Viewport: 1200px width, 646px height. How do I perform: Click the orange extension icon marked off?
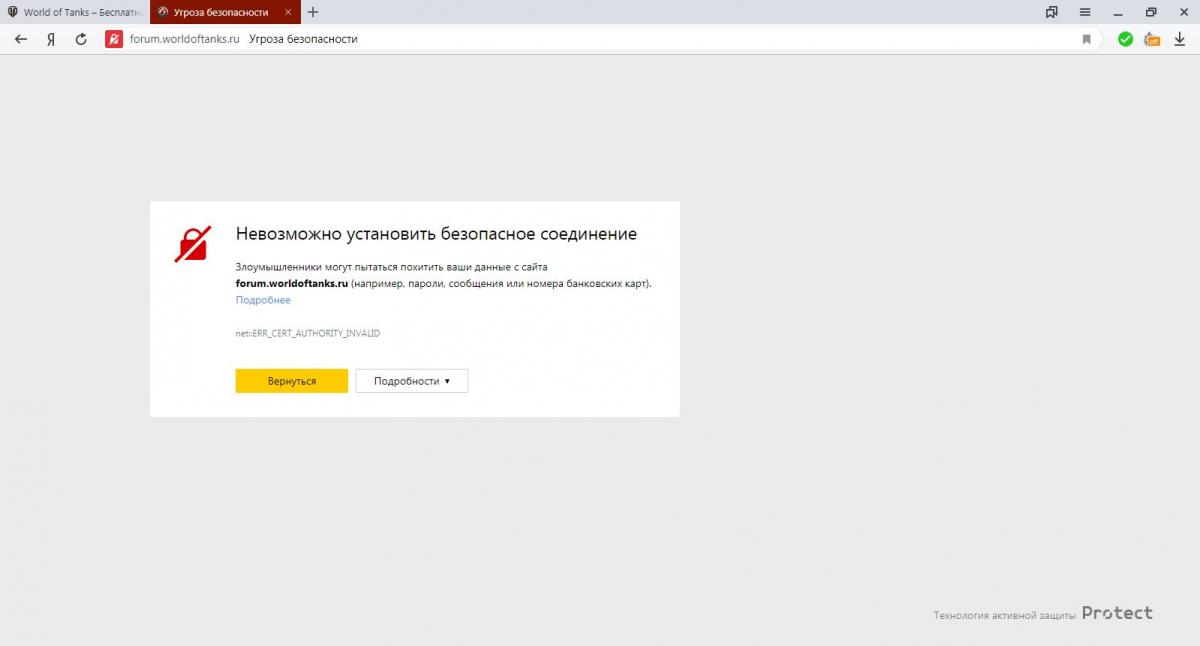1152,39
